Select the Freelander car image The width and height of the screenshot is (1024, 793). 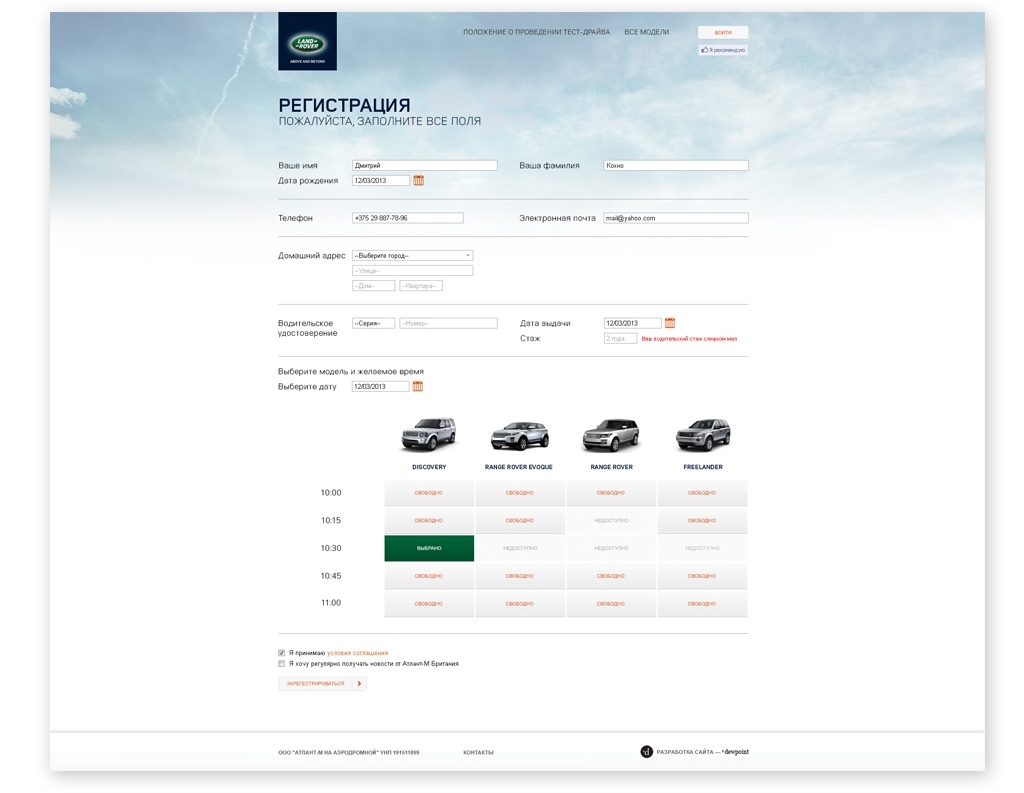point(703,435)
